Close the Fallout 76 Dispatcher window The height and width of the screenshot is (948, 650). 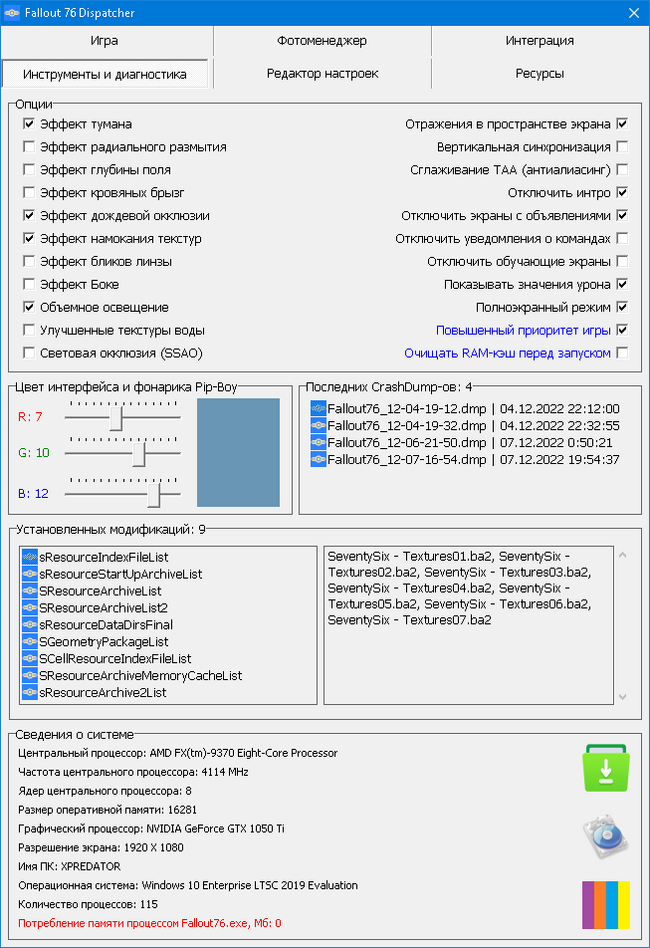[634, 13]
